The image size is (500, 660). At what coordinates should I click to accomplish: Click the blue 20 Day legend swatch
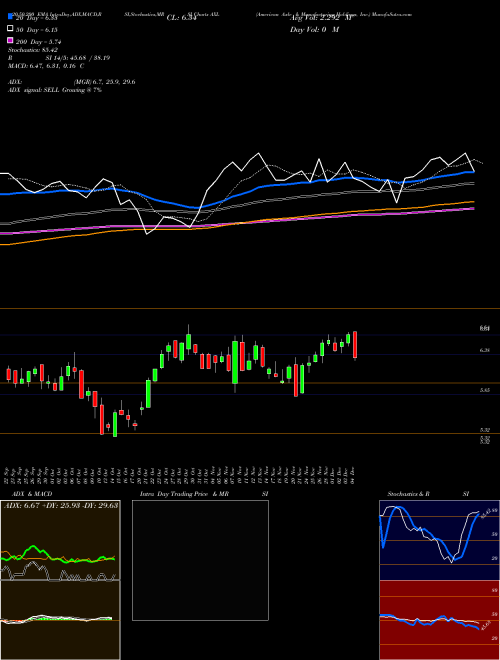click(x=10, y=17)
